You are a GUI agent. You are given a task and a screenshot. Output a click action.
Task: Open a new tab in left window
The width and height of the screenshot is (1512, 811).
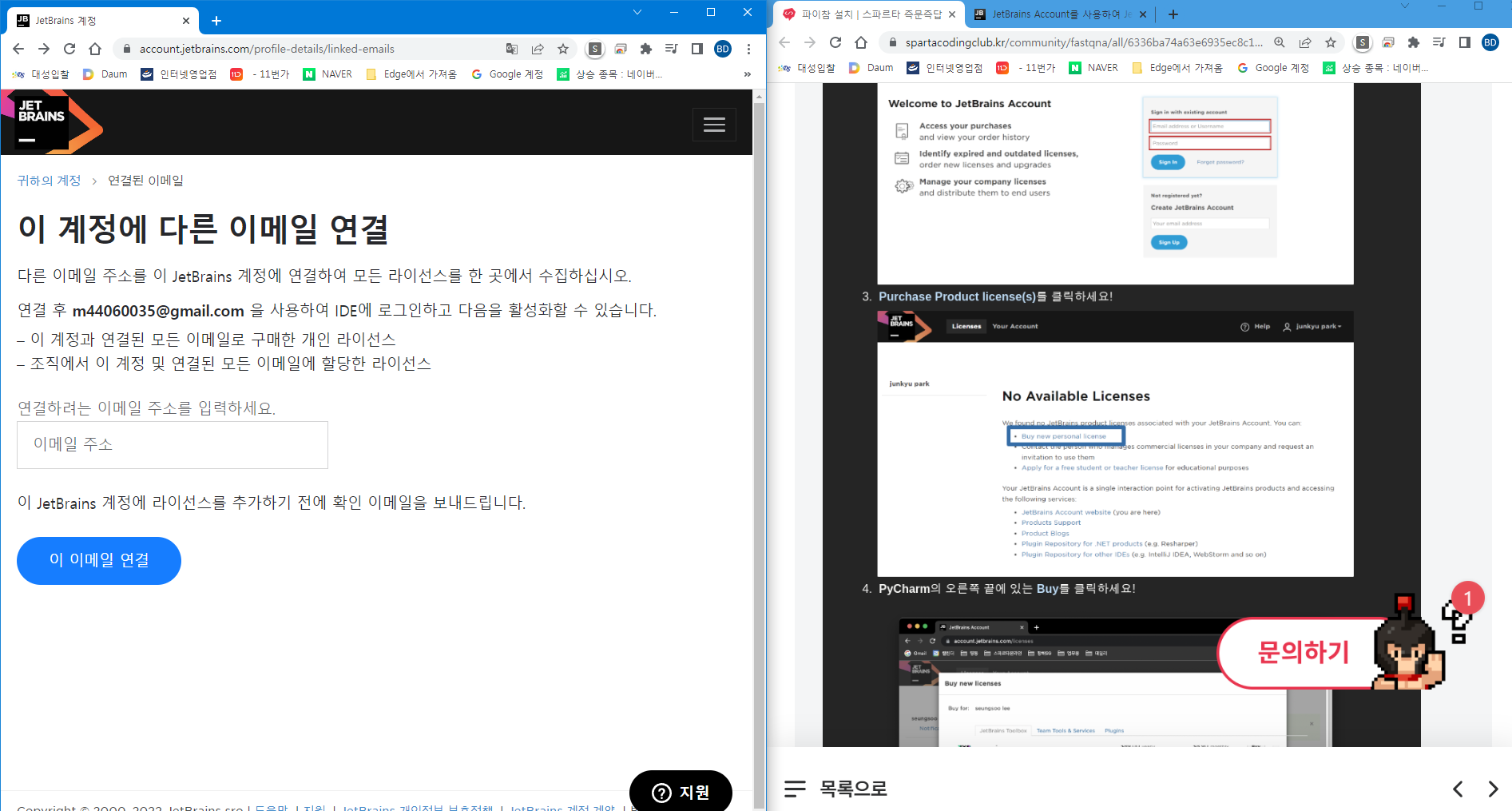[x=216, y=21]
